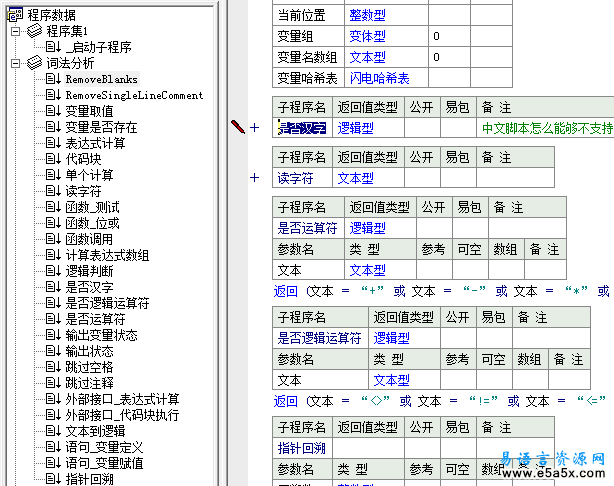The width and height of the screenshot is (614, 486).
Task: Click the 返回 line with "<>" operator
Action: click(440, 401)
